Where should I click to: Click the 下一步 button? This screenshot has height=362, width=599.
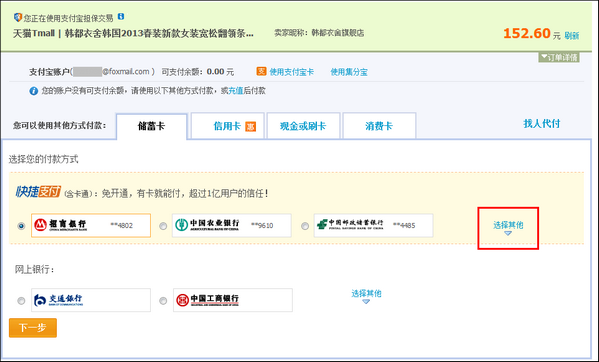point(33,328)
